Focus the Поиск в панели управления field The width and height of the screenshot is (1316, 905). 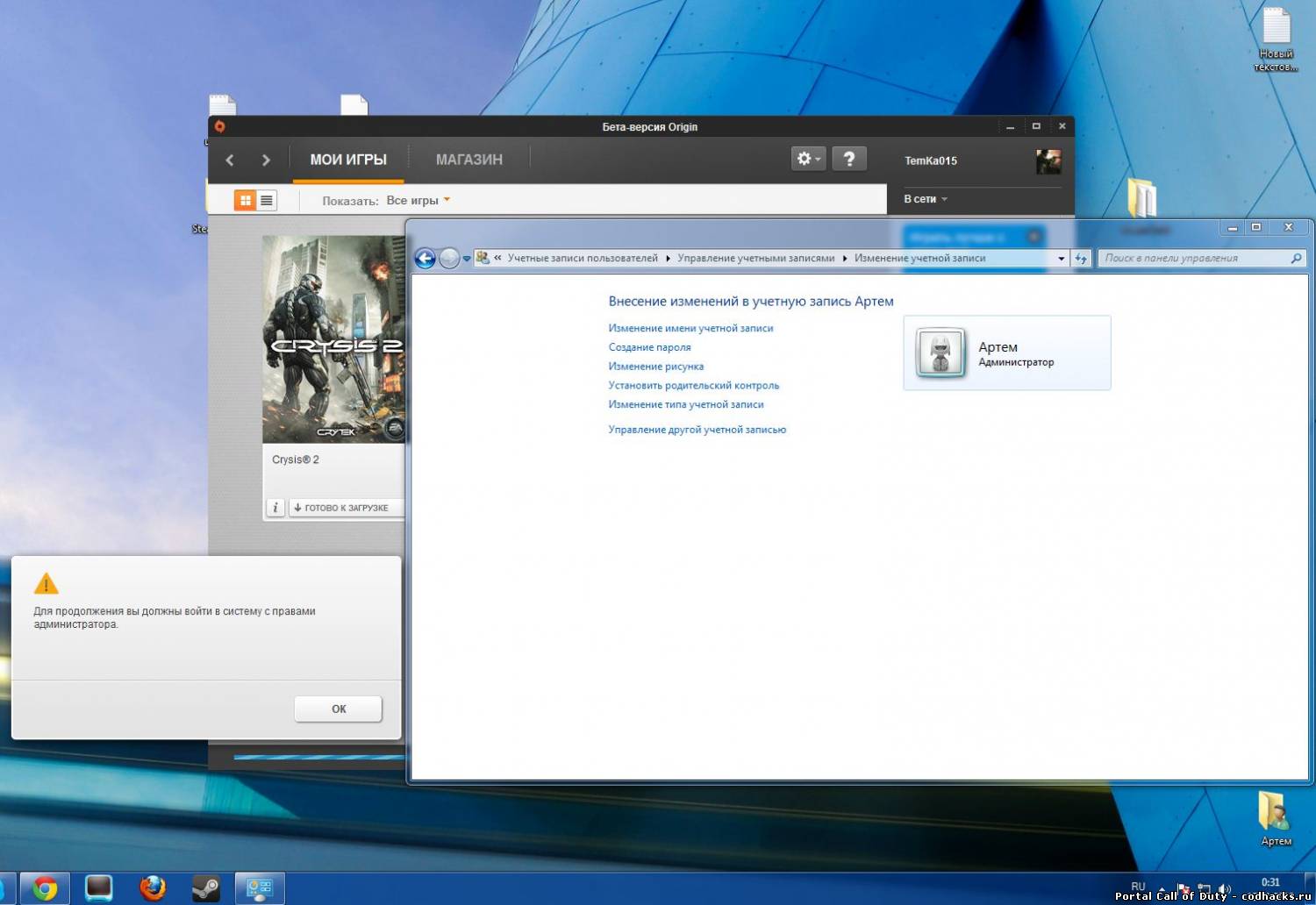[1202, 258]
